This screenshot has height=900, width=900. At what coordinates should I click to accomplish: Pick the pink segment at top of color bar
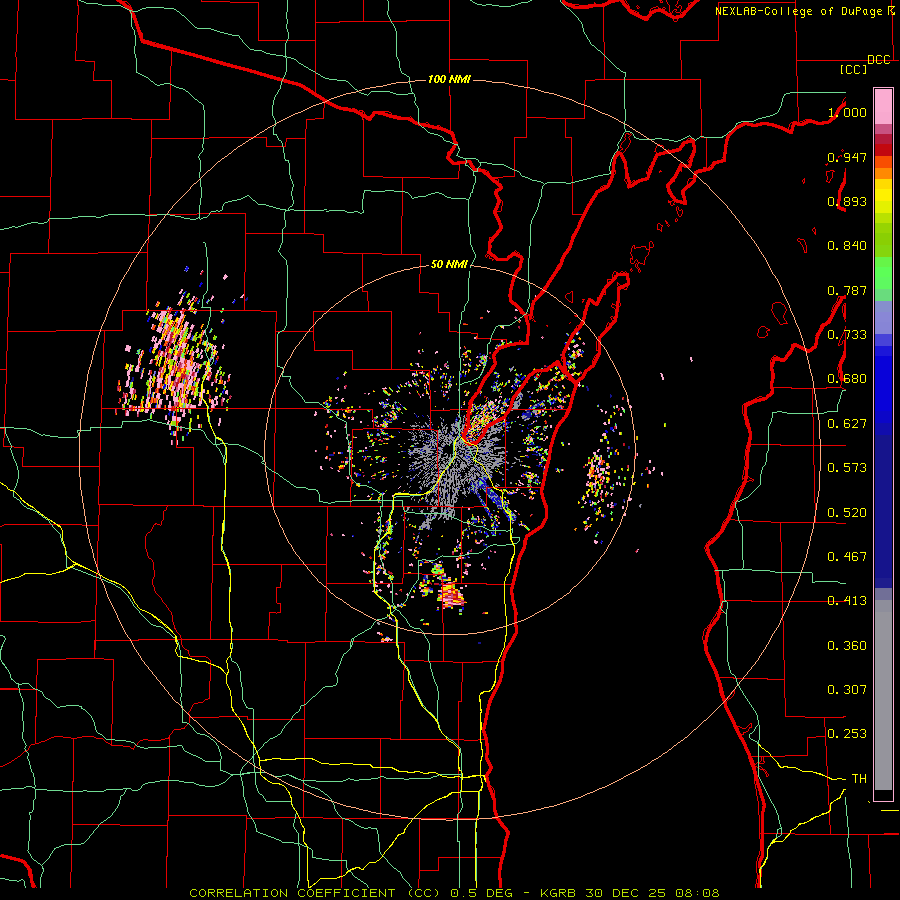[x=883, y=106]
